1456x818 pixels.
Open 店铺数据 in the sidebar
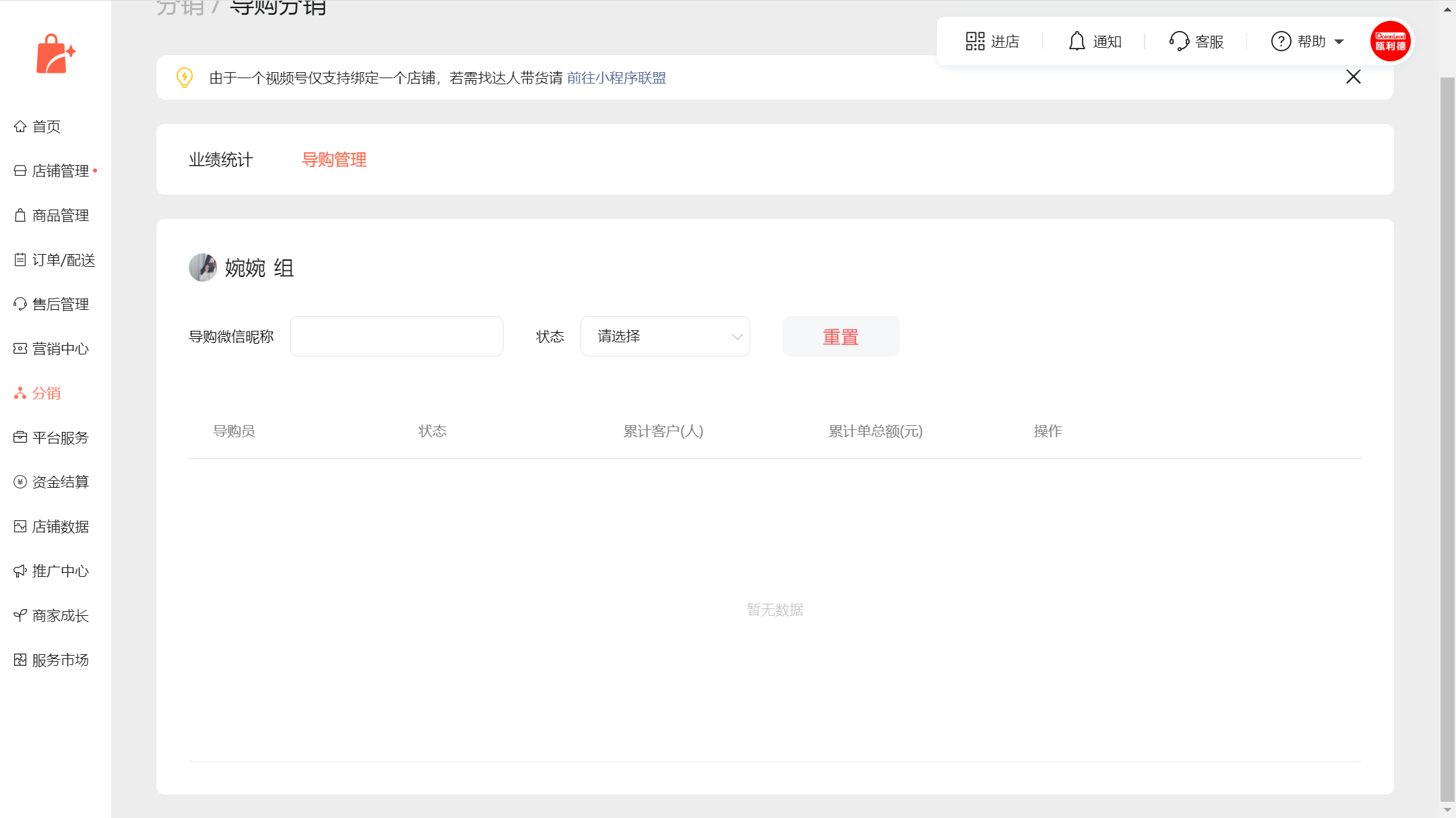pyautogui.click(x=59, y=527)
